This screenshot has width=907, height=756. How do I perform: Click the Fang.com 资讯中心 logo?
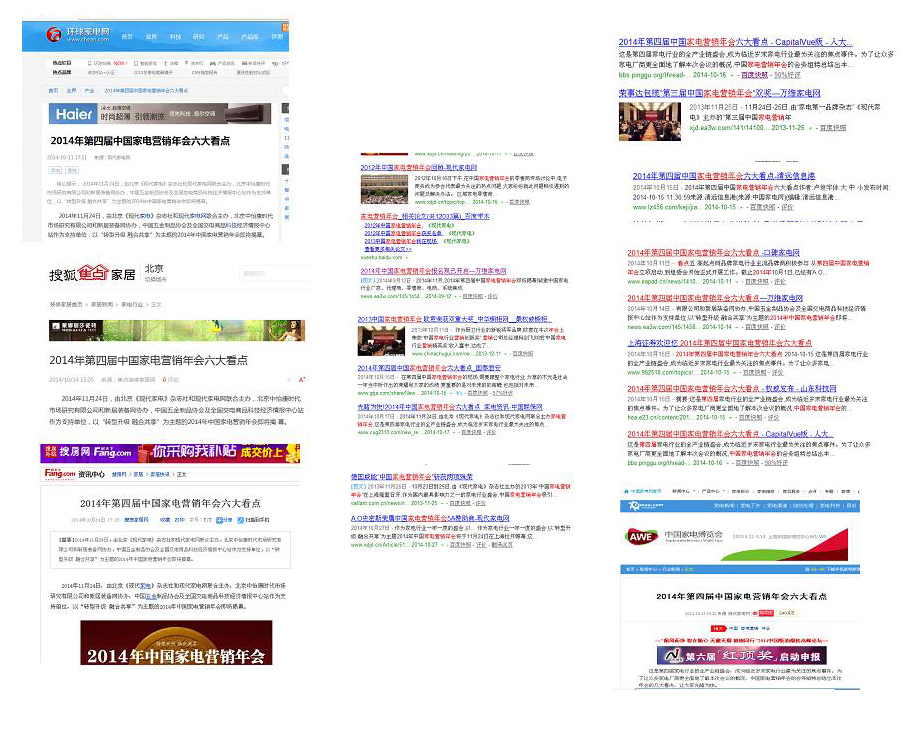click(x=75, y=474)
